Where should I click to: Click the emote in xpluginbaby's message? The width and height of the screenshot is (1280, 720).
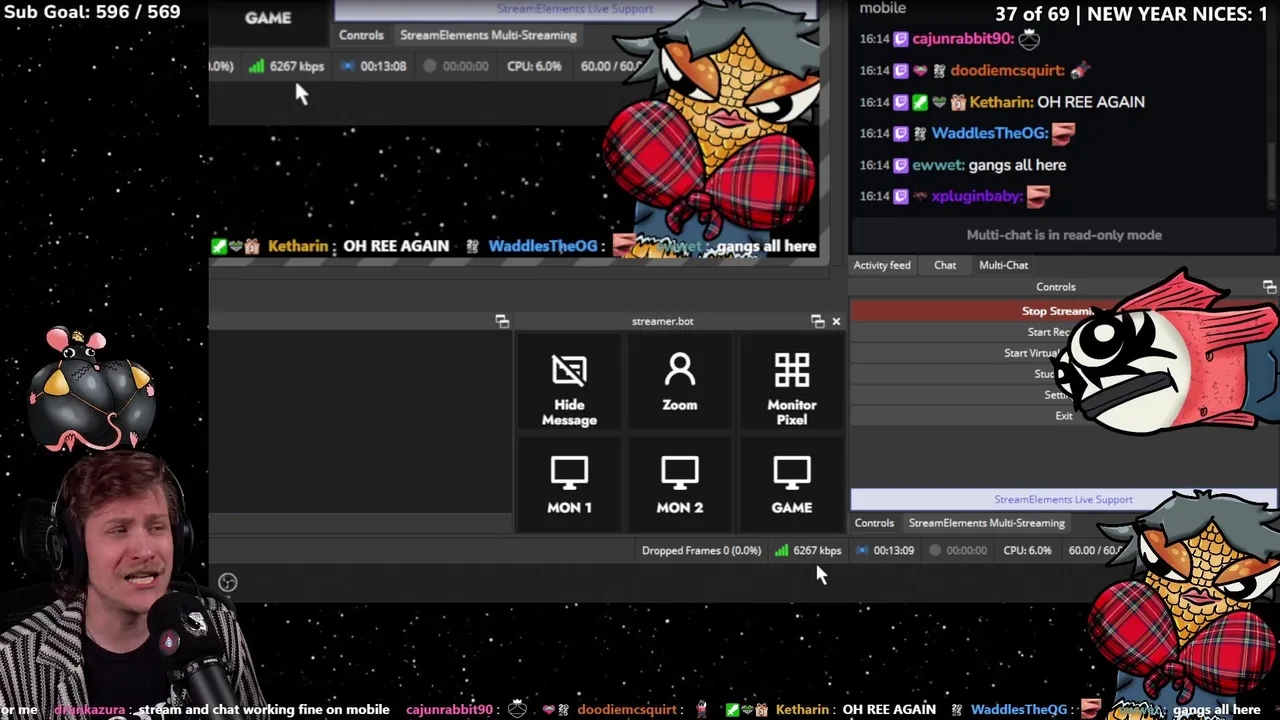(x=1038, y=196)
